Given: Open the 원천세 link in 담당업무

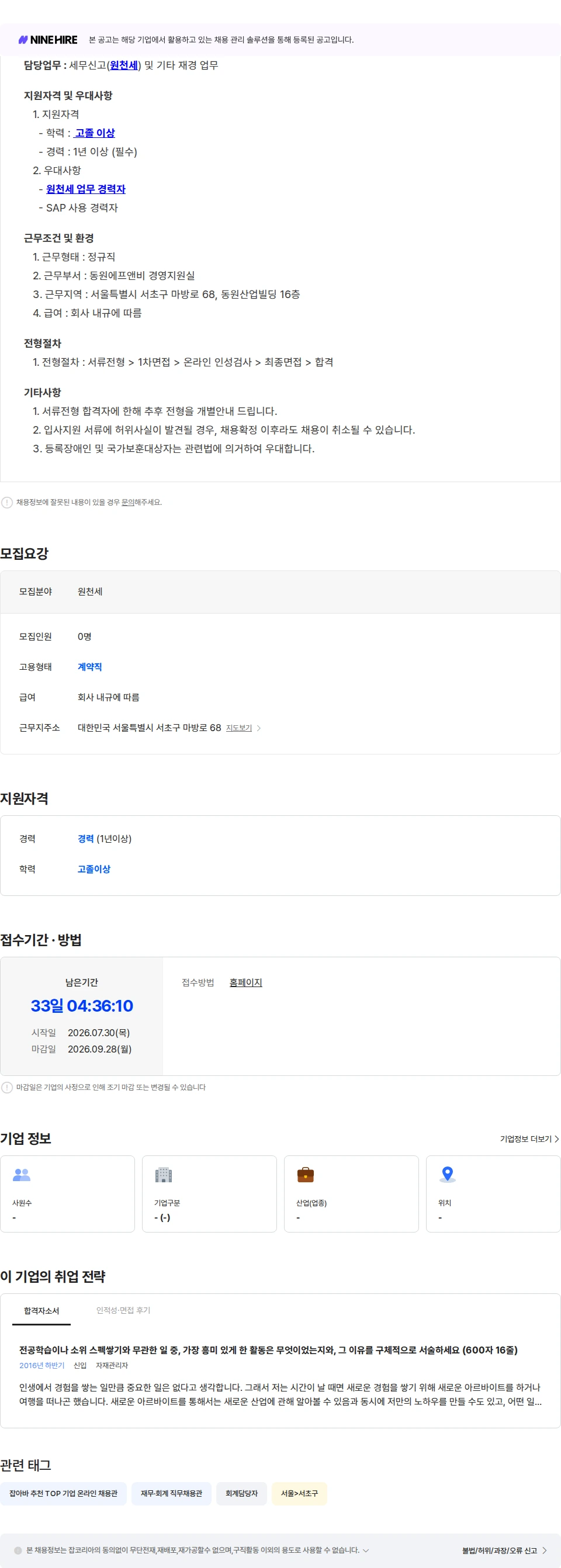Looking at the screenshot, I should tap(124, 65).
